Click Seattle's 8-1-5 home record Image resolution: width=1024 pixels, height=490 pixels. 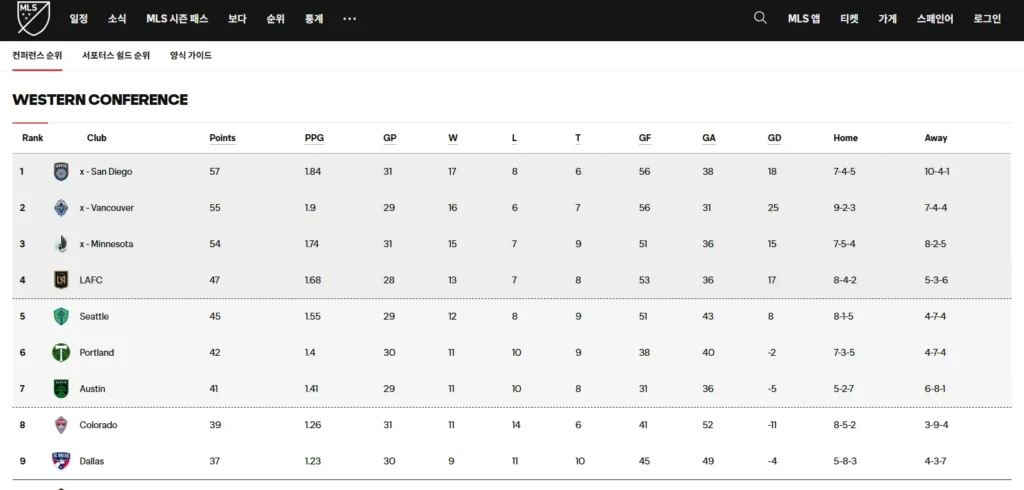coord(844,316)
